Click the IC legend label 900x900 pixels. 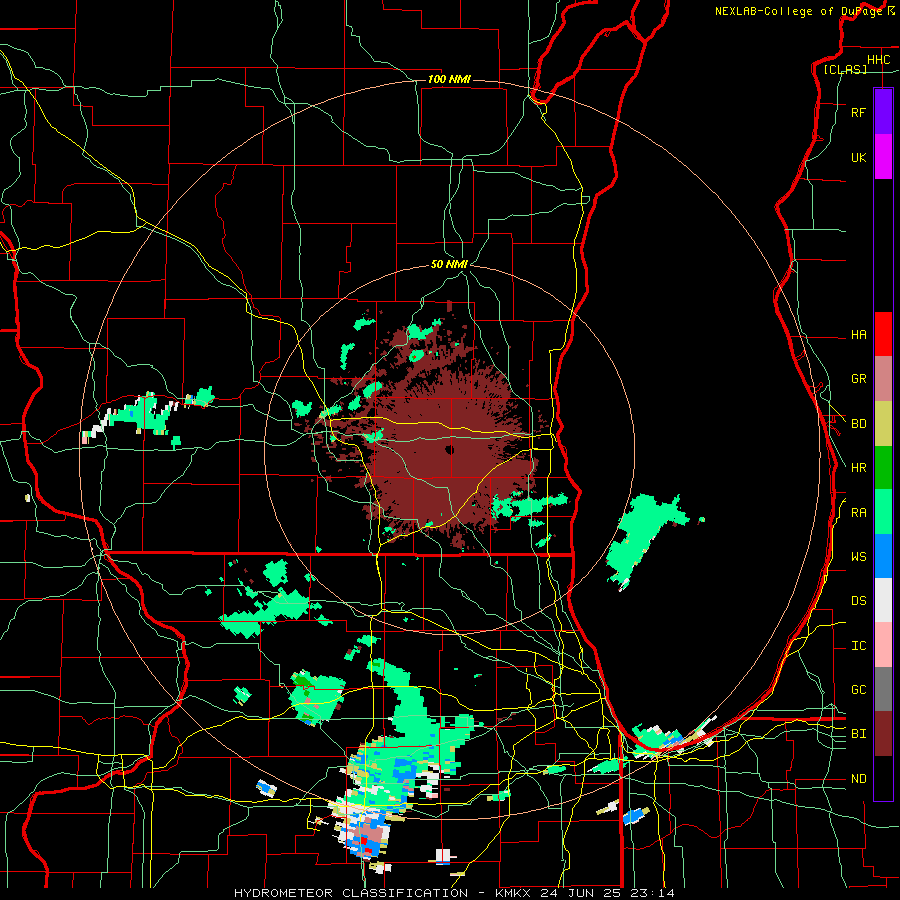coord(858,646)
